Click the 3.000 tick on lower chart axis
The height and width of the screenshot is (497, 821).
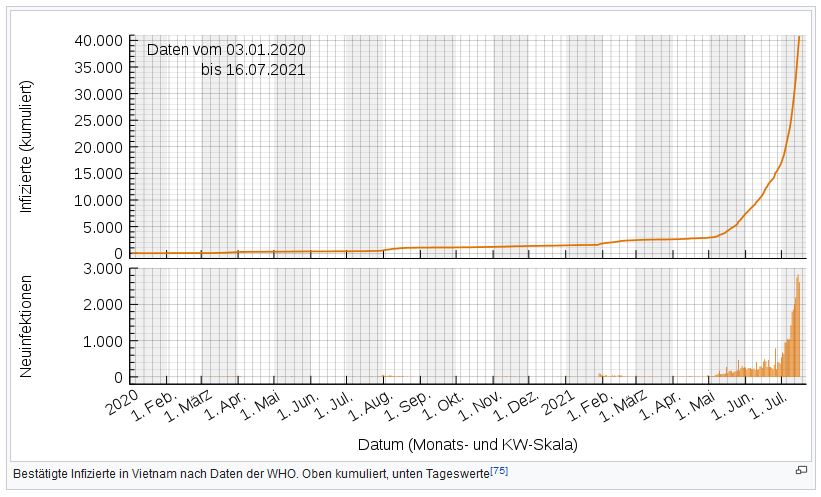[x=104, y=269]
